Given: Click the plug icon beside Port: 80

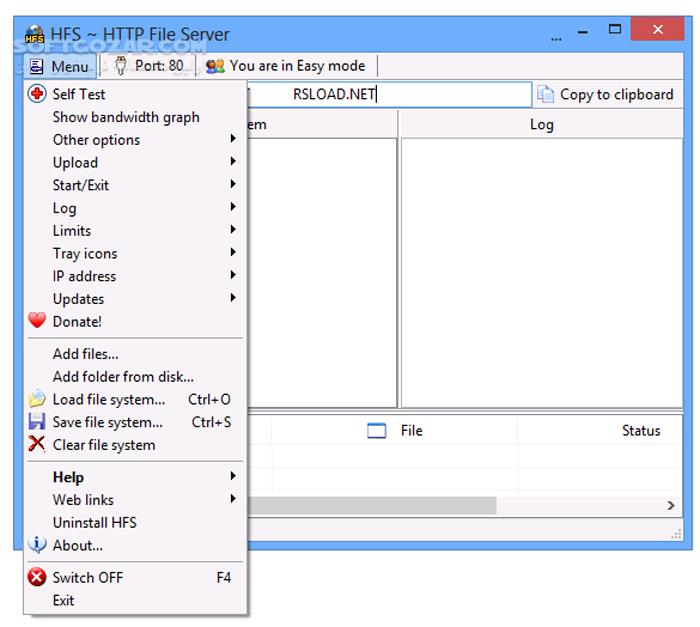Looking at the screenshot, I should point(120,66).
